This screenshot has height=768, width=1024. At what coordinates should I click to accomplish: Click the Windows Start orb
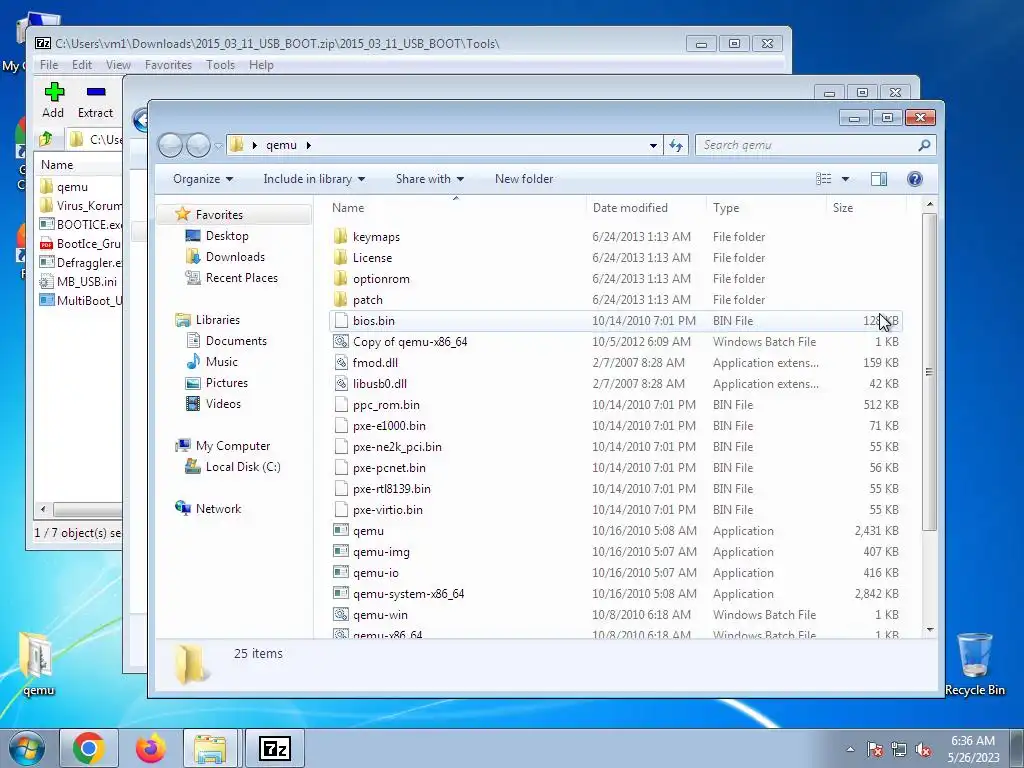point(27,748)
